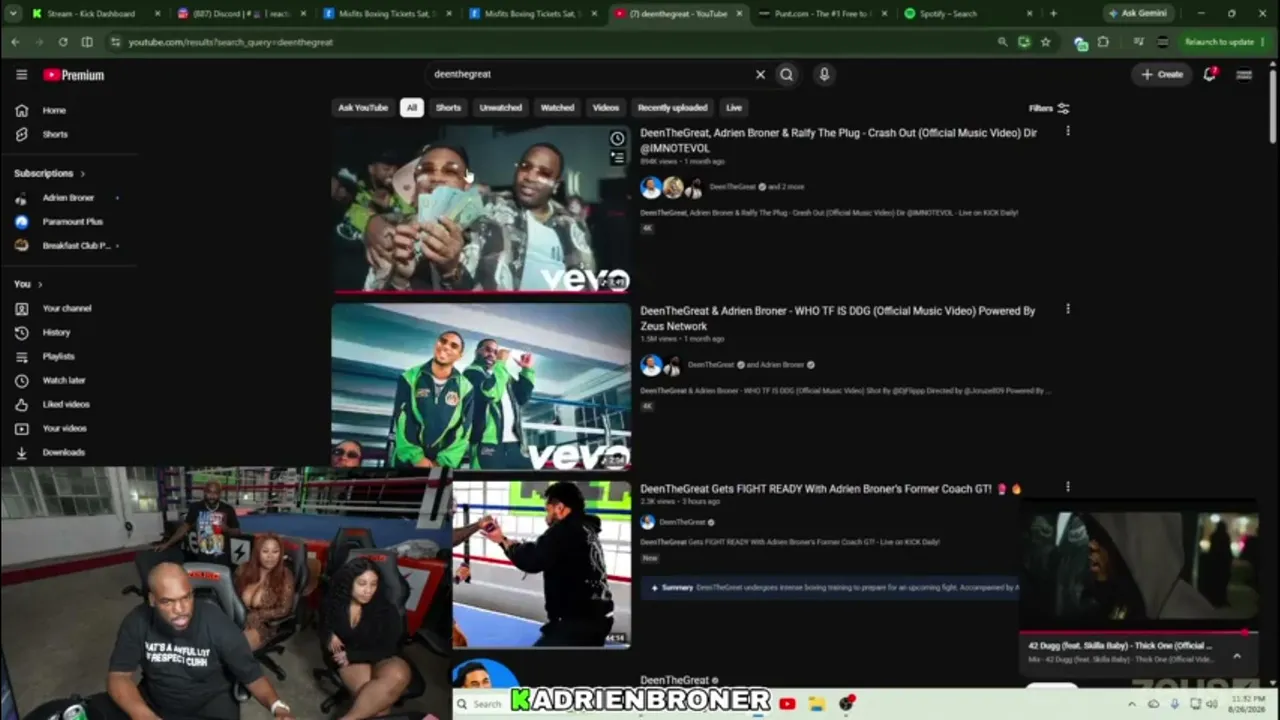Open the Downloads arrow icon

coord(22,452)
